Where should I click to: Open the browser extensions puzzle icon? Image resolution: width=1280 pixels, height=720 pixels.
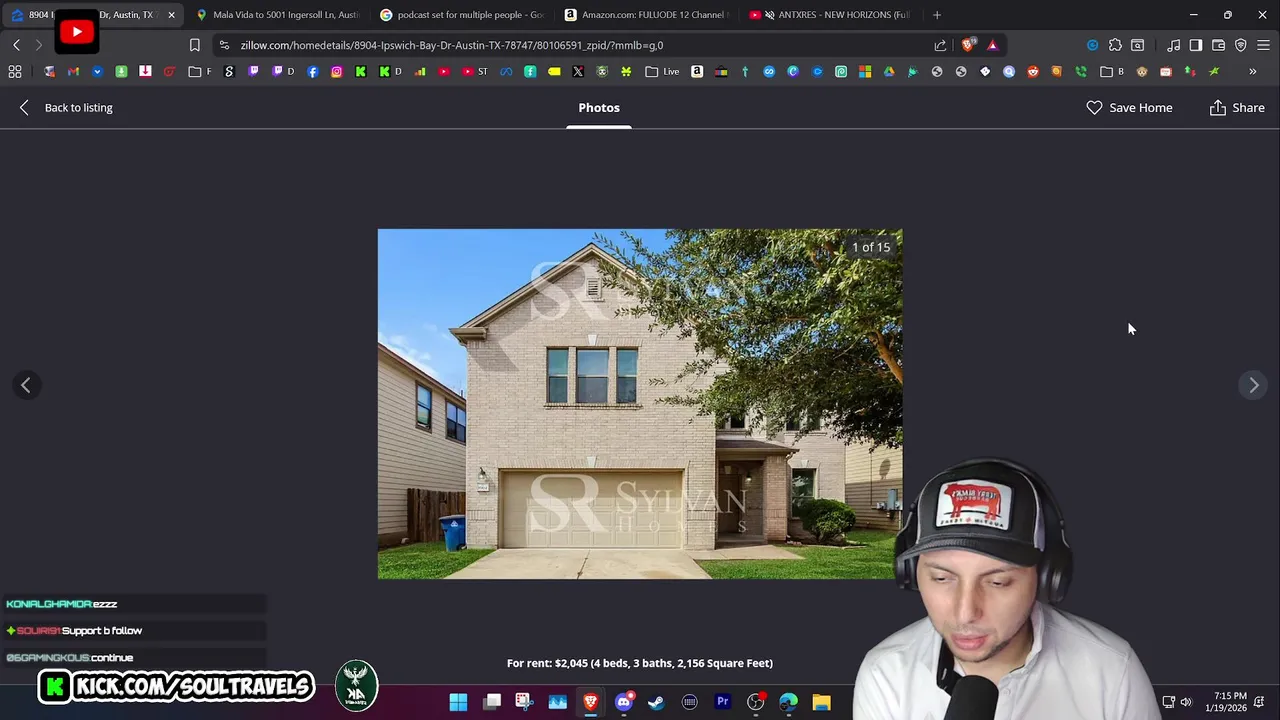coord(1115,45)
